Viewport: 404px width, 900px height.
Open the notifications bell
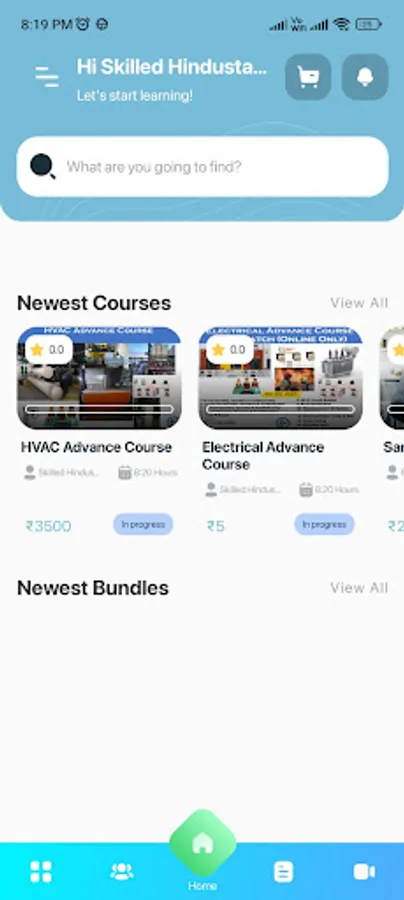click(x=365, y=77)
